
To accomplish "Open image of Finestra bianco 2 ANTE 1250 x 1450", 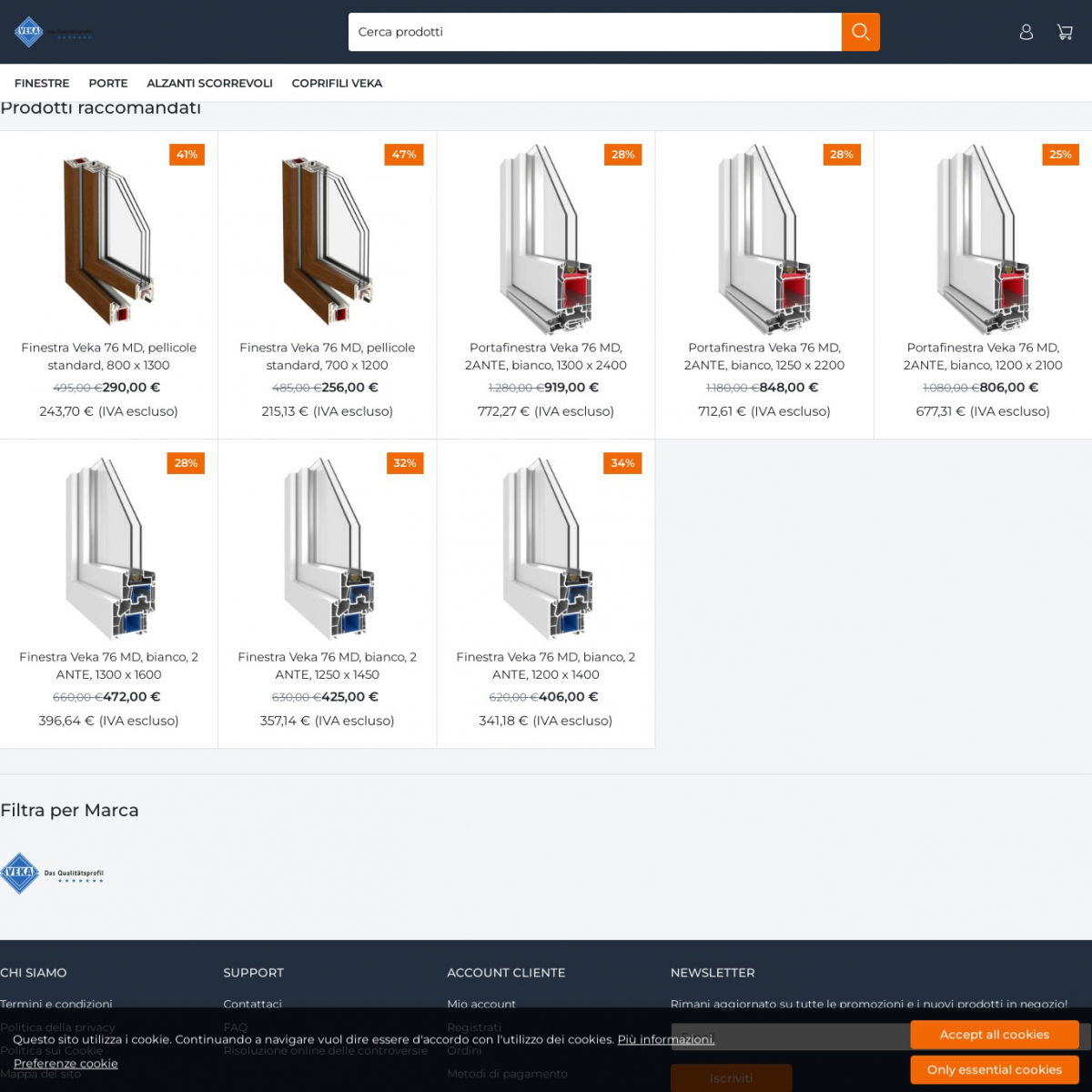I will point(328,549).
